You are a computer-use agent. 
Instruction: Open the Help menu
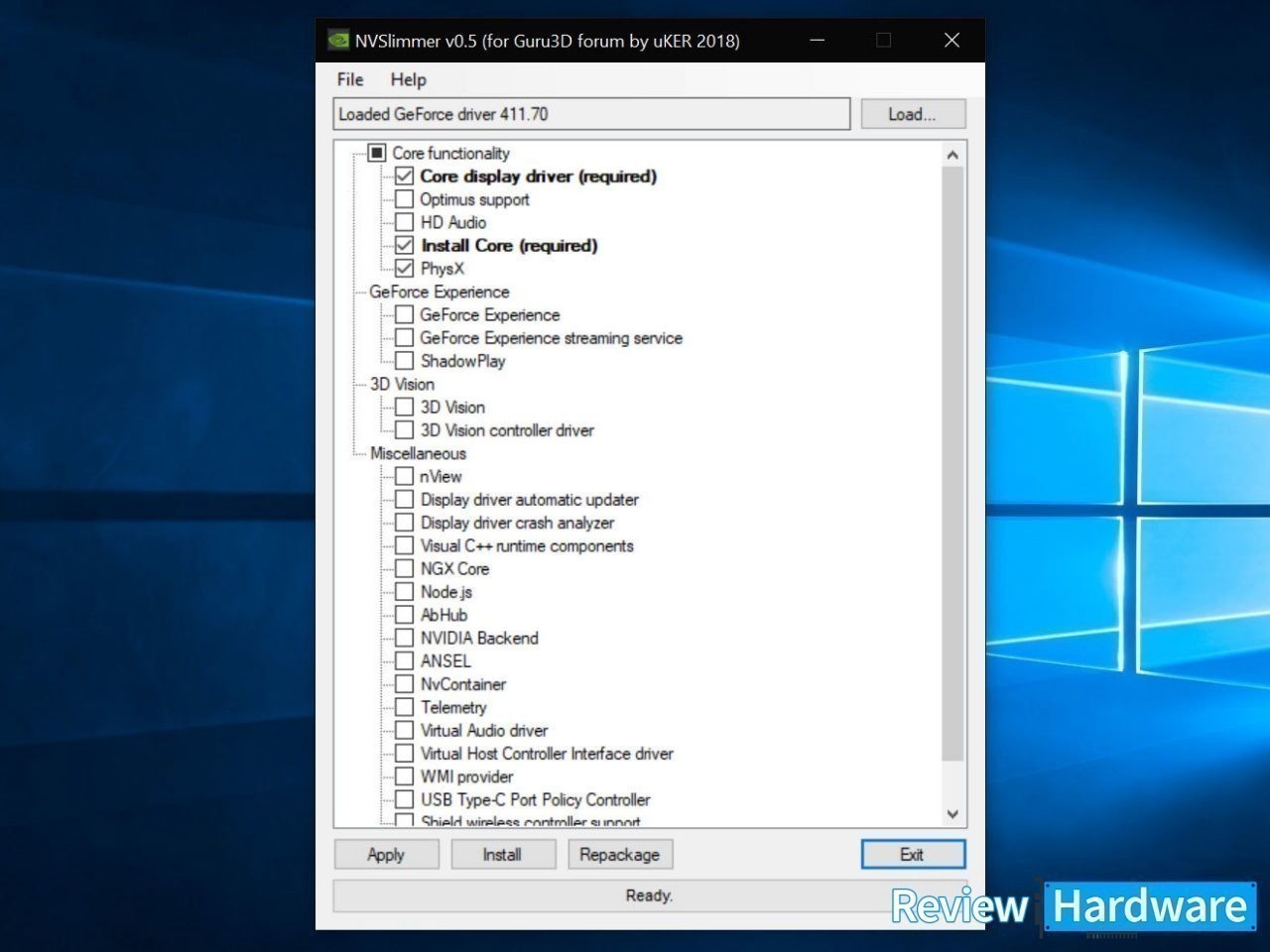(408, 80)
